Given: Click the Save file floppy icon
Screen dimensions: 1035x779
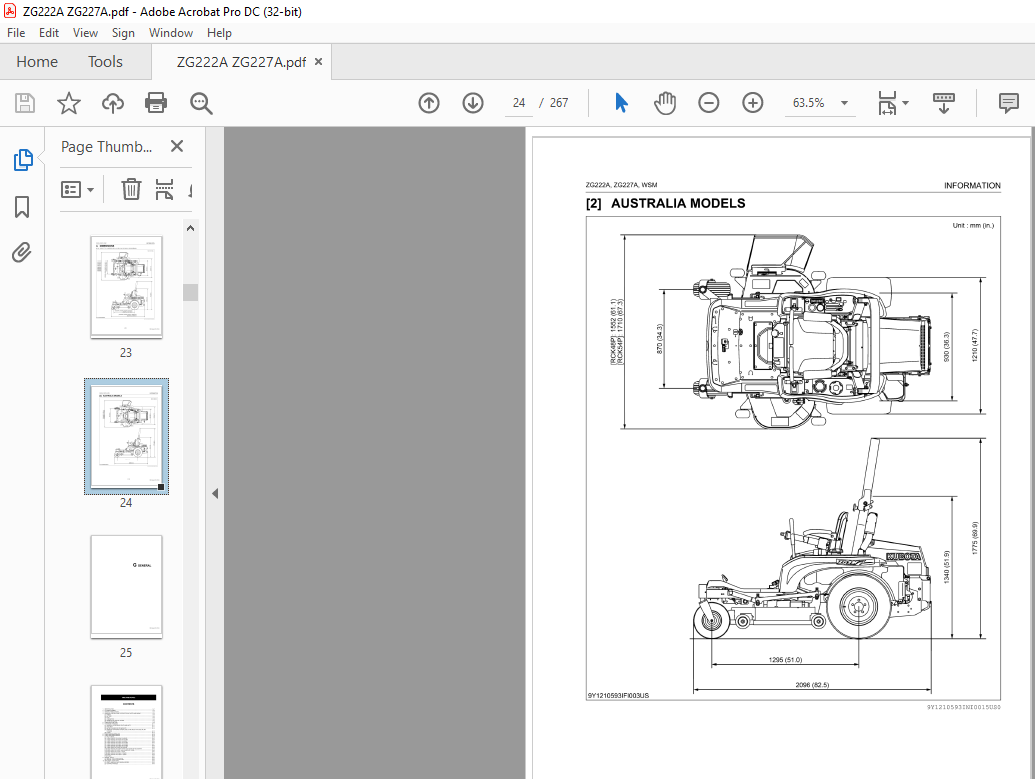Looking at the screenshot, I should (x=25, y=103).
